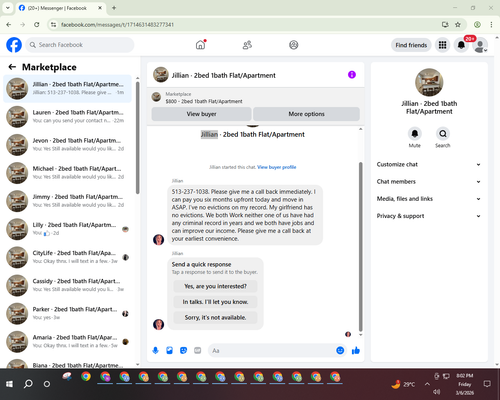The image size is (500, 400).
Task: Search within the conversation
Action: 443,134
